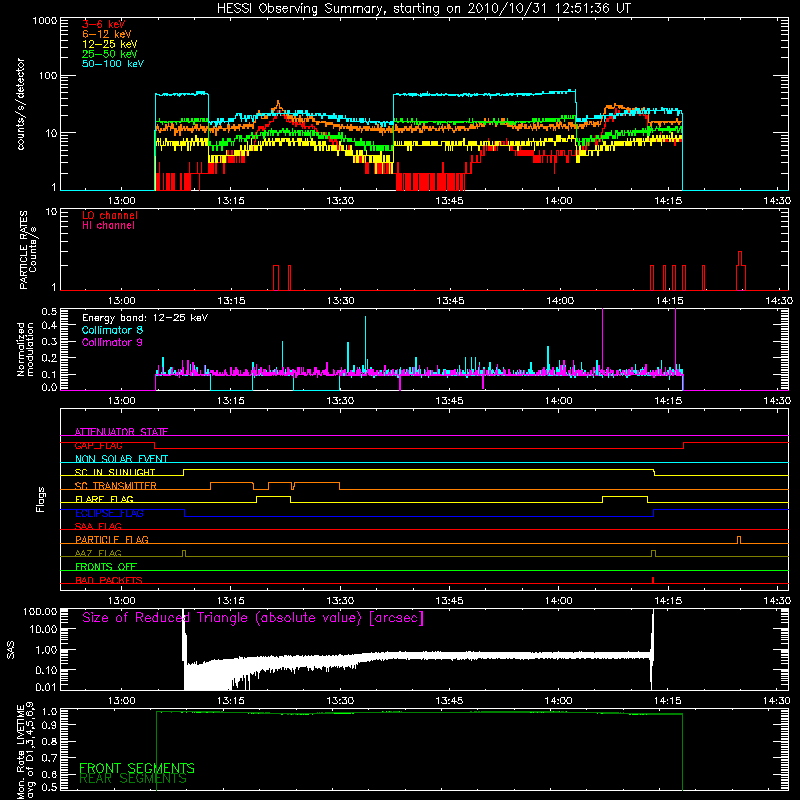Click the PARTICLE_FLAG pulse near 14:25

tap(739, 540)
